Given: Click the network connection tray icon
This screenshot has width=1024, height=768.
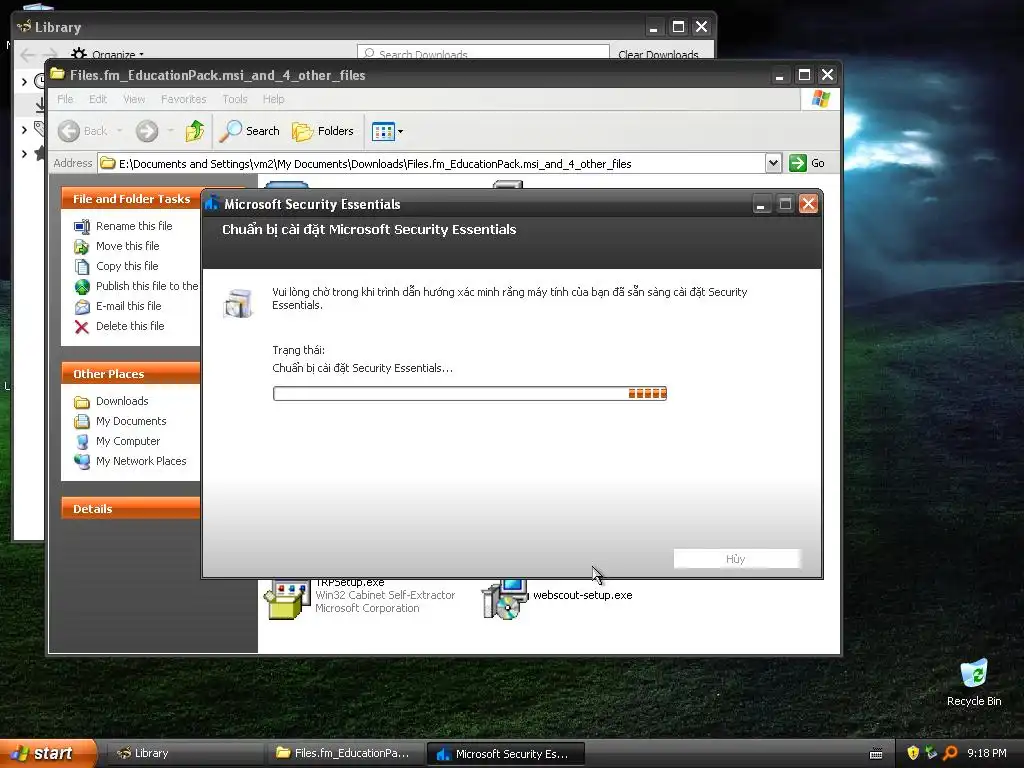Looking at the screenshot, I should (x=931, y=753).
